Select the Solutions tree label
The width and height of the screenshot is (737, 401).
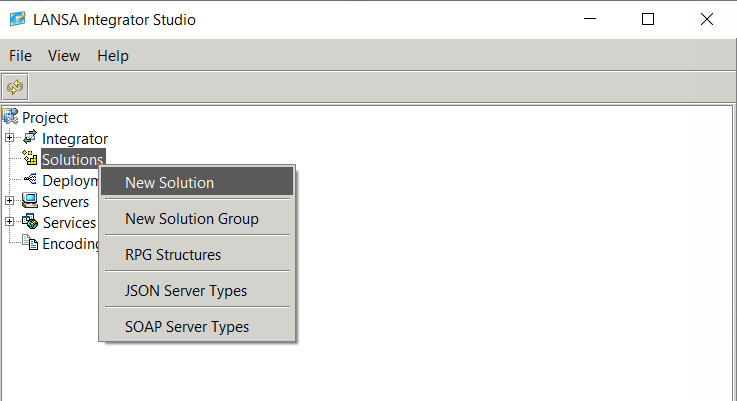[x=72, y=159]
